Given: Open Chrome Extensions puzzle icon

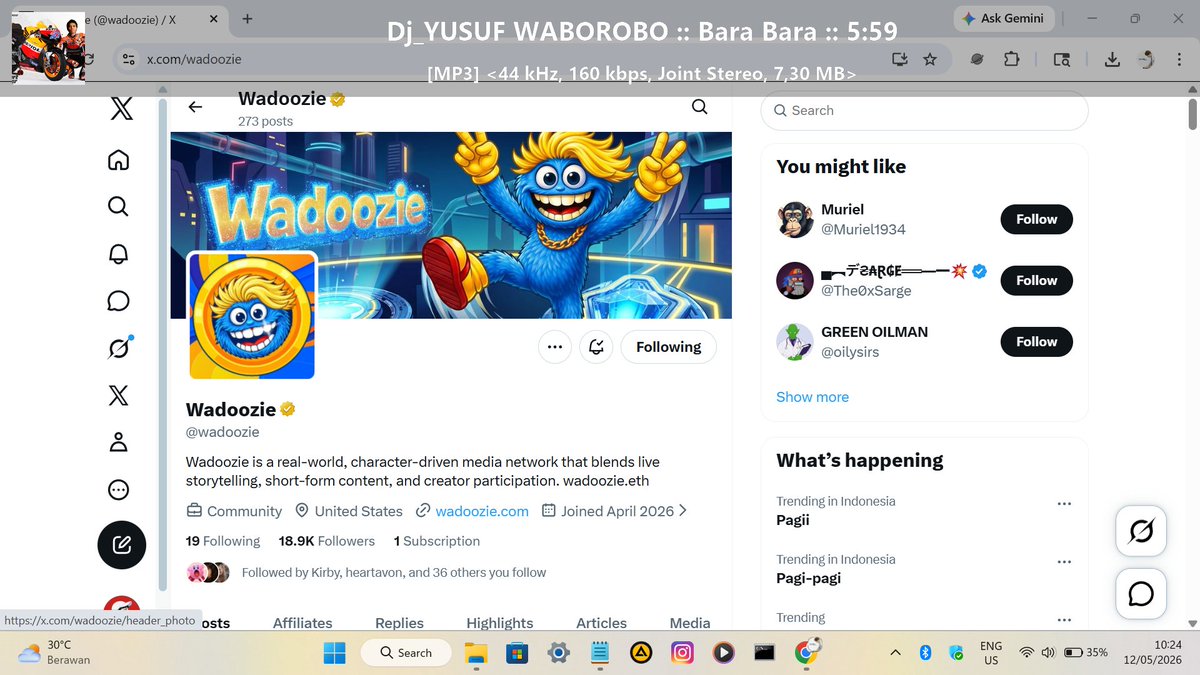Looking at the screenshot, I should coord(1012,59).
